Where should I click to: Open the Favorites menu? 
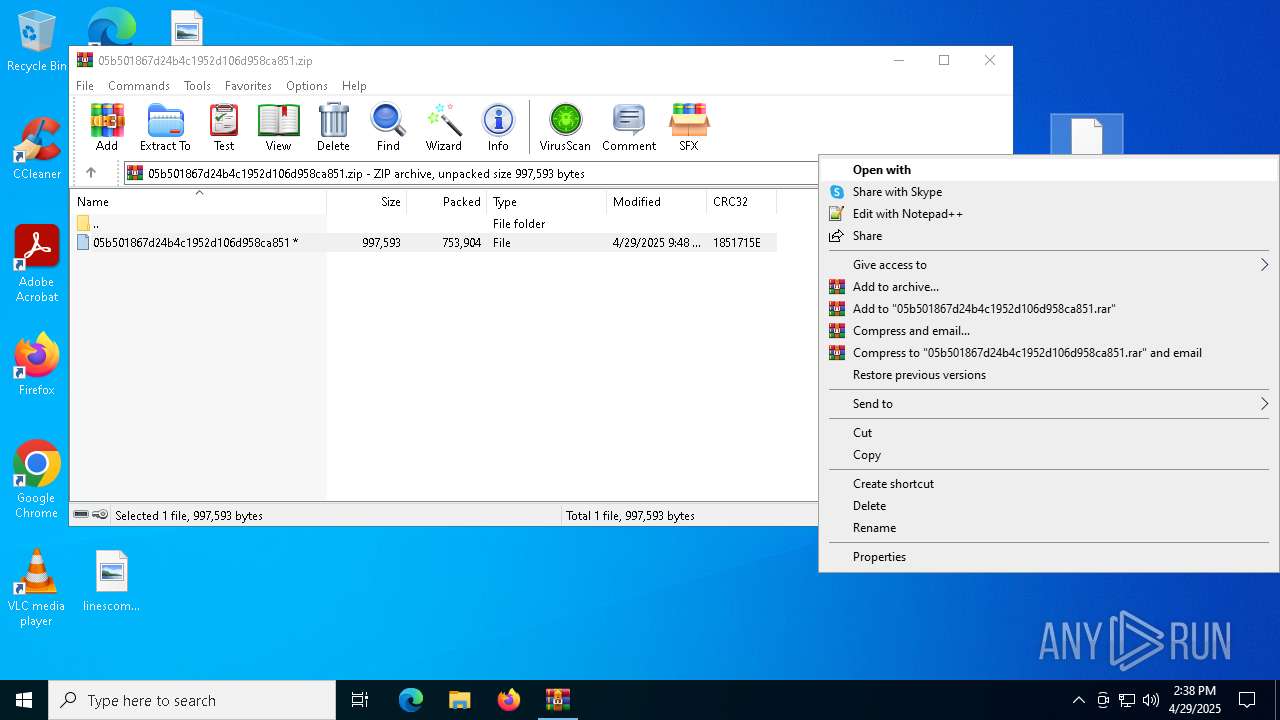point(248,86)
